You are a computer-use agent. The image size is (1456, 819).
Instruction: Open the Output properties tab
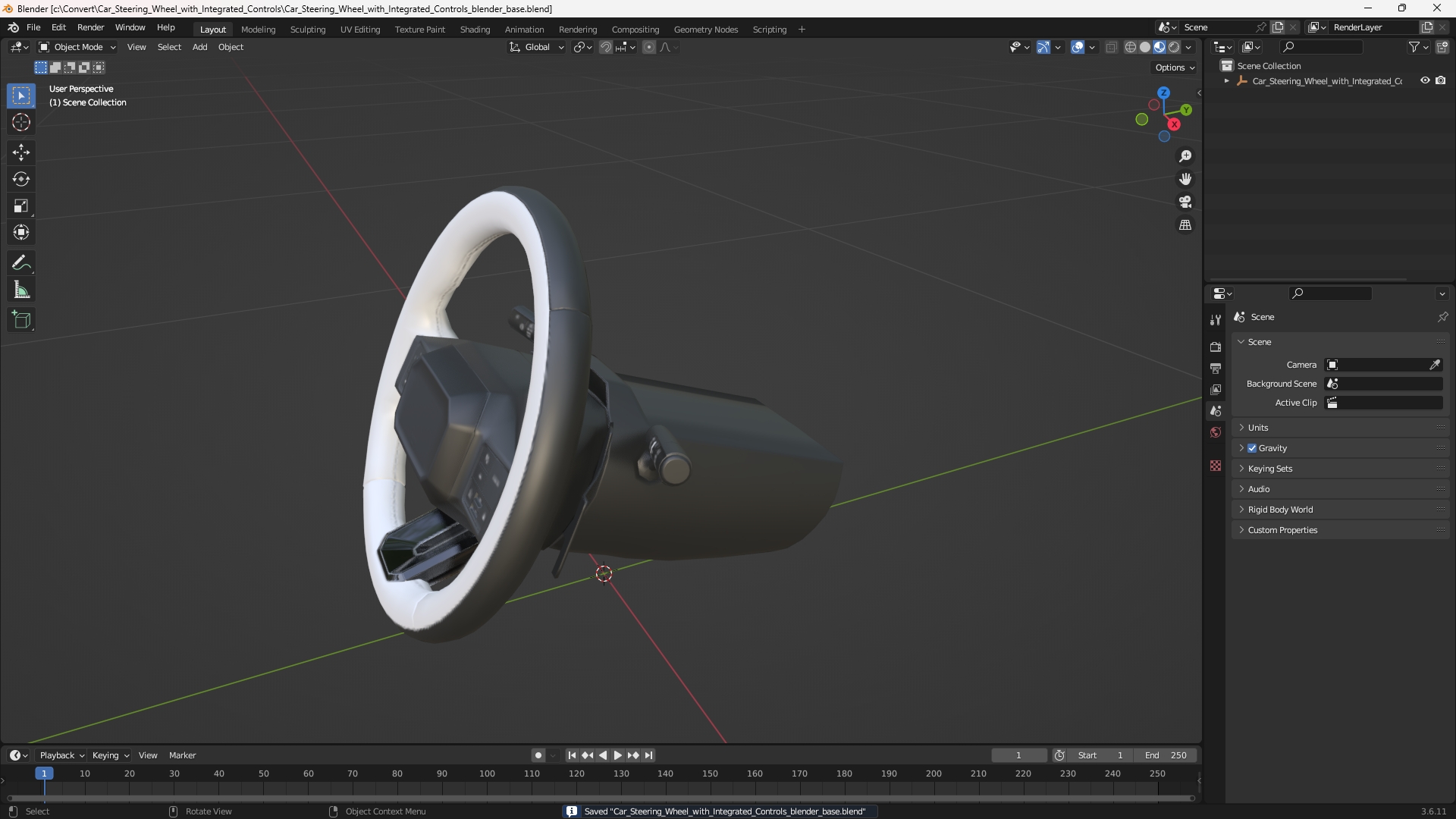(1216, 369)
